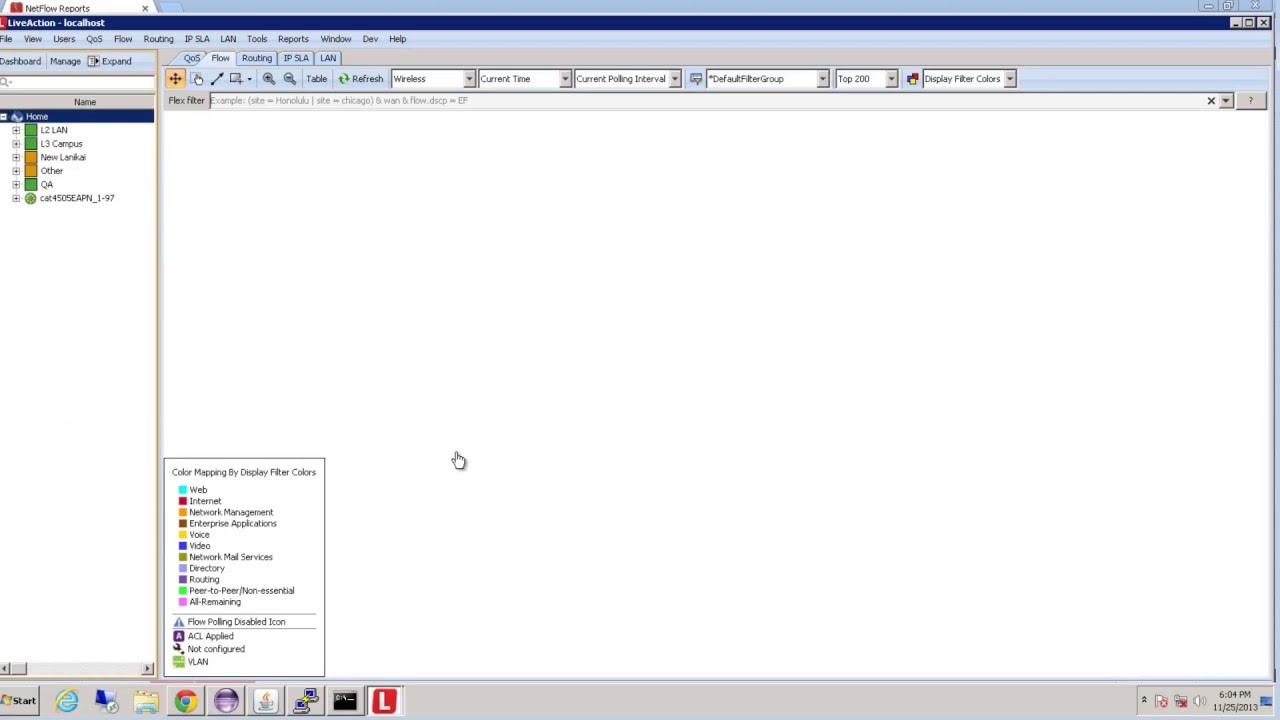Pick the rectangle selection tool
This screenshot has height=720, width=1280.
236,79
